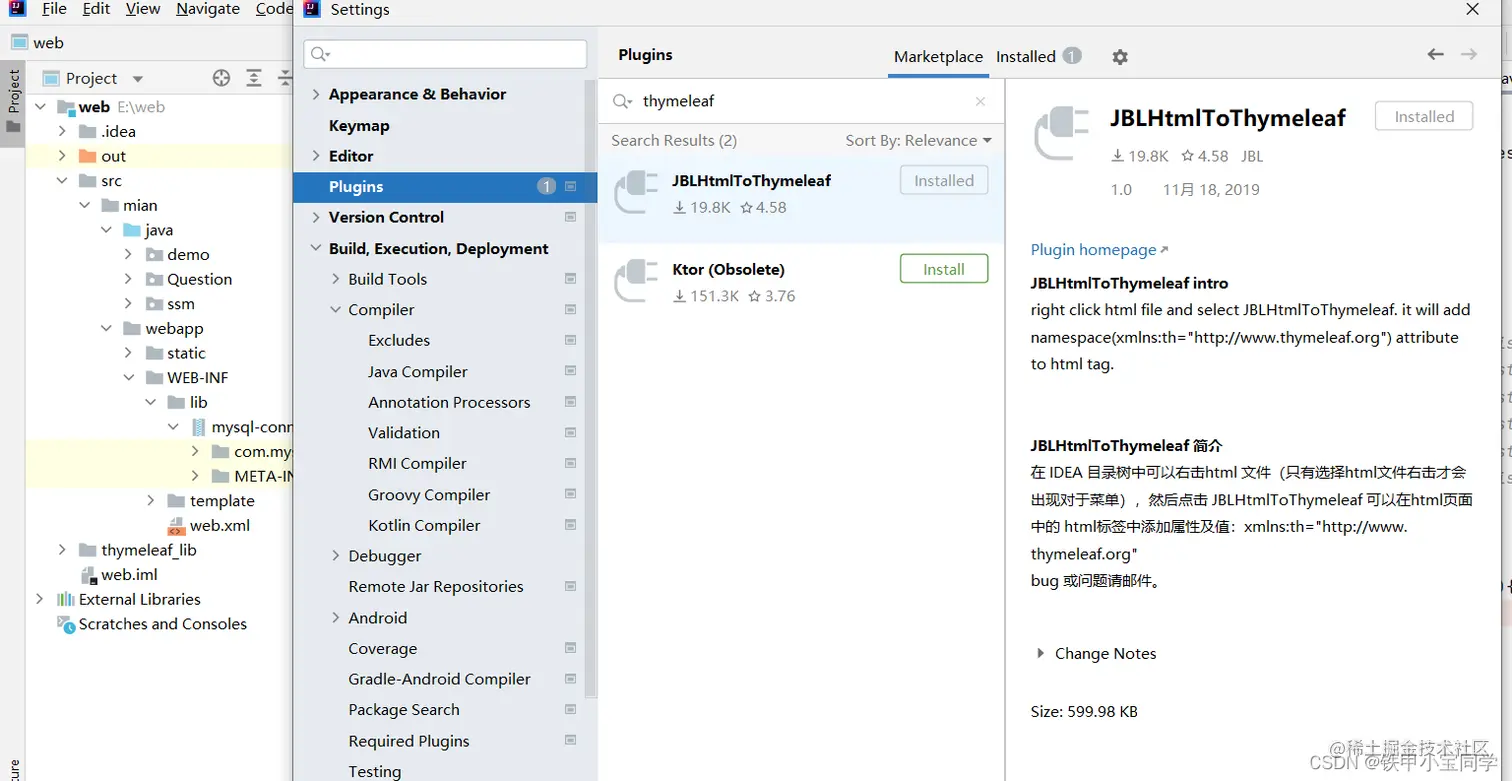This screenshot has width=1512, height=781.
Task: Click the project-level icon beside Validation
Action: click(571, 433)
